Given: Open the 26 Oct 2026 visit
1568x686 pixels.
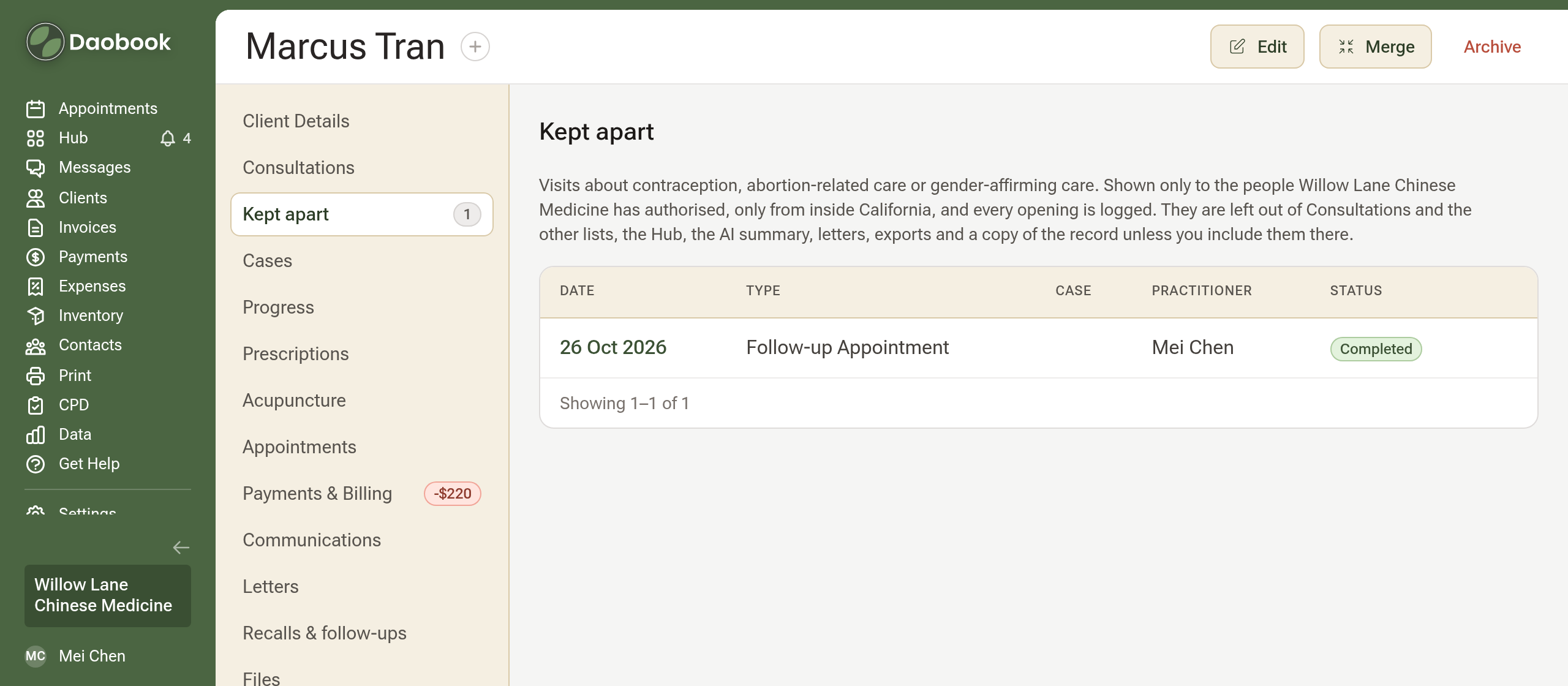Looking at the screenshot, I should tap(612, 347).
